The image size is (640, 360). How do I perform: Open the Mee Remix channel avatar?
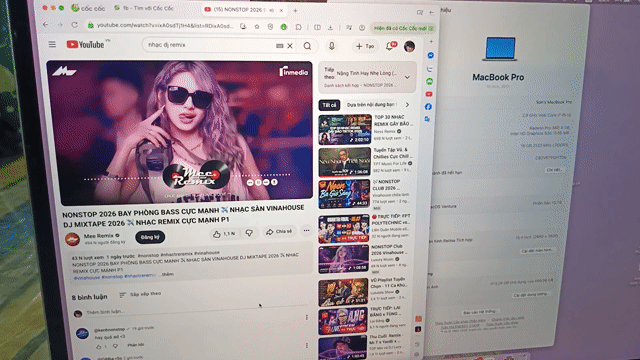[73, 239]
